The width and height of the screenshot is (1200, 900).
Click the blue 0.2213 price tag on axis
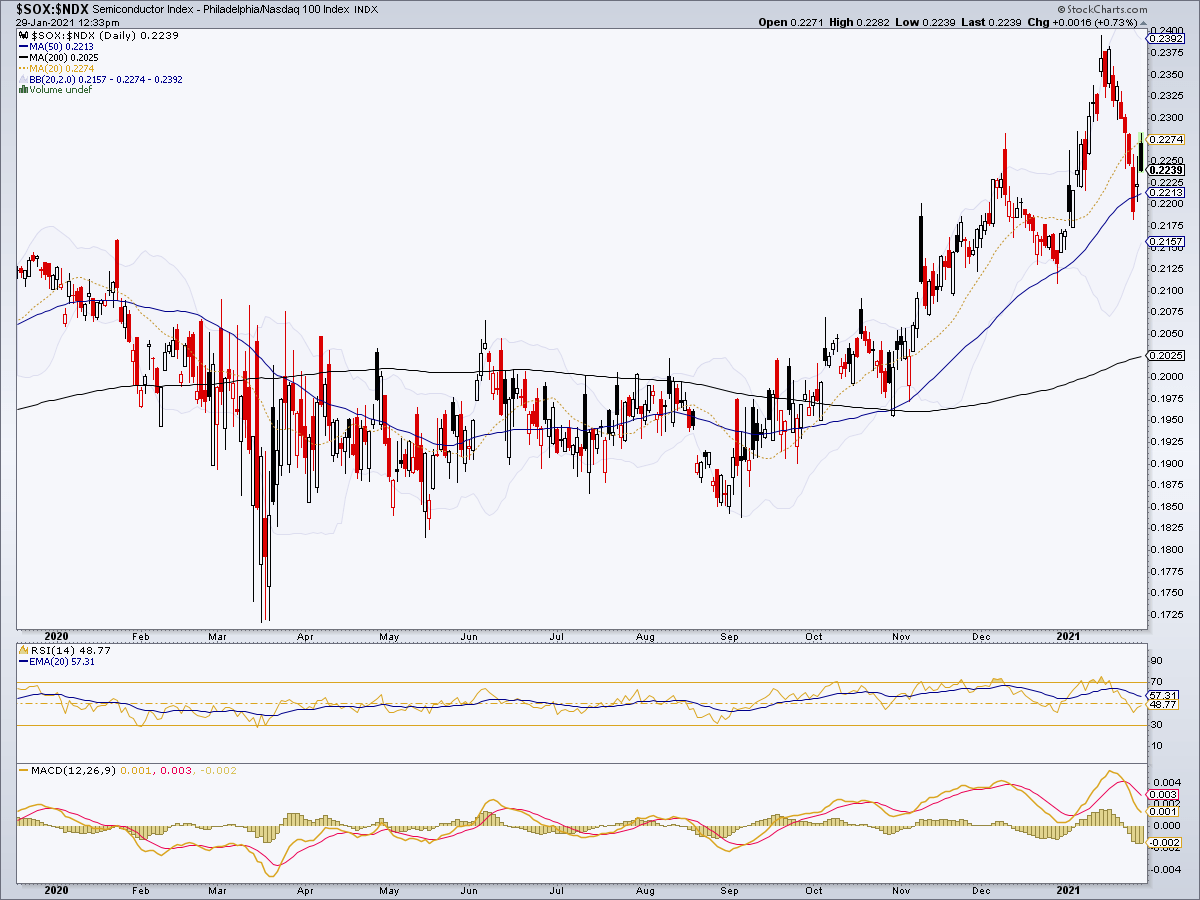point(1165,192)
